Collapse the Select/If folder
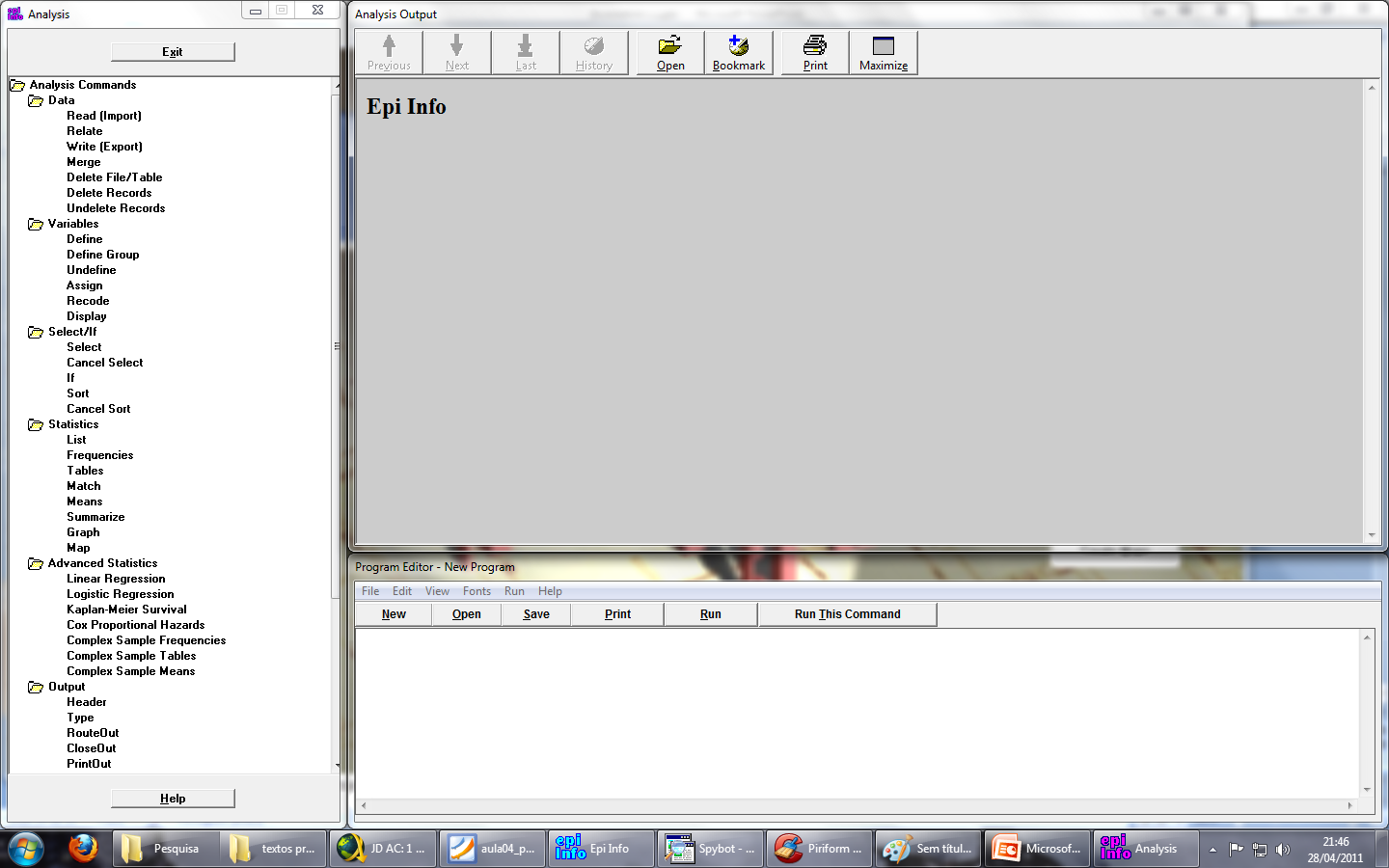 36,332
